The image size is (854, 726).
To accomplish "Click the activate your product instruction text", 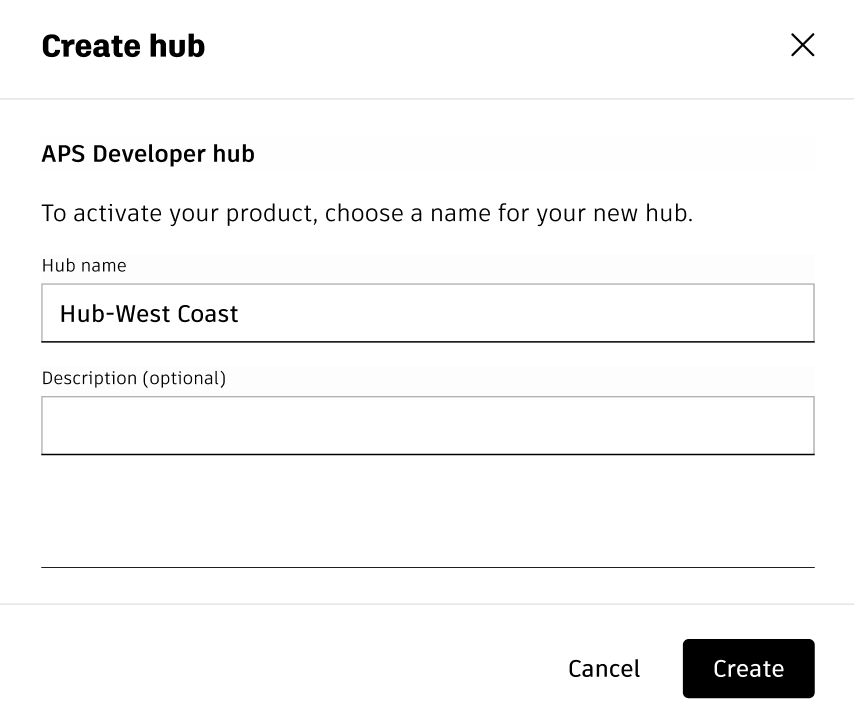I will pos(366,213).
